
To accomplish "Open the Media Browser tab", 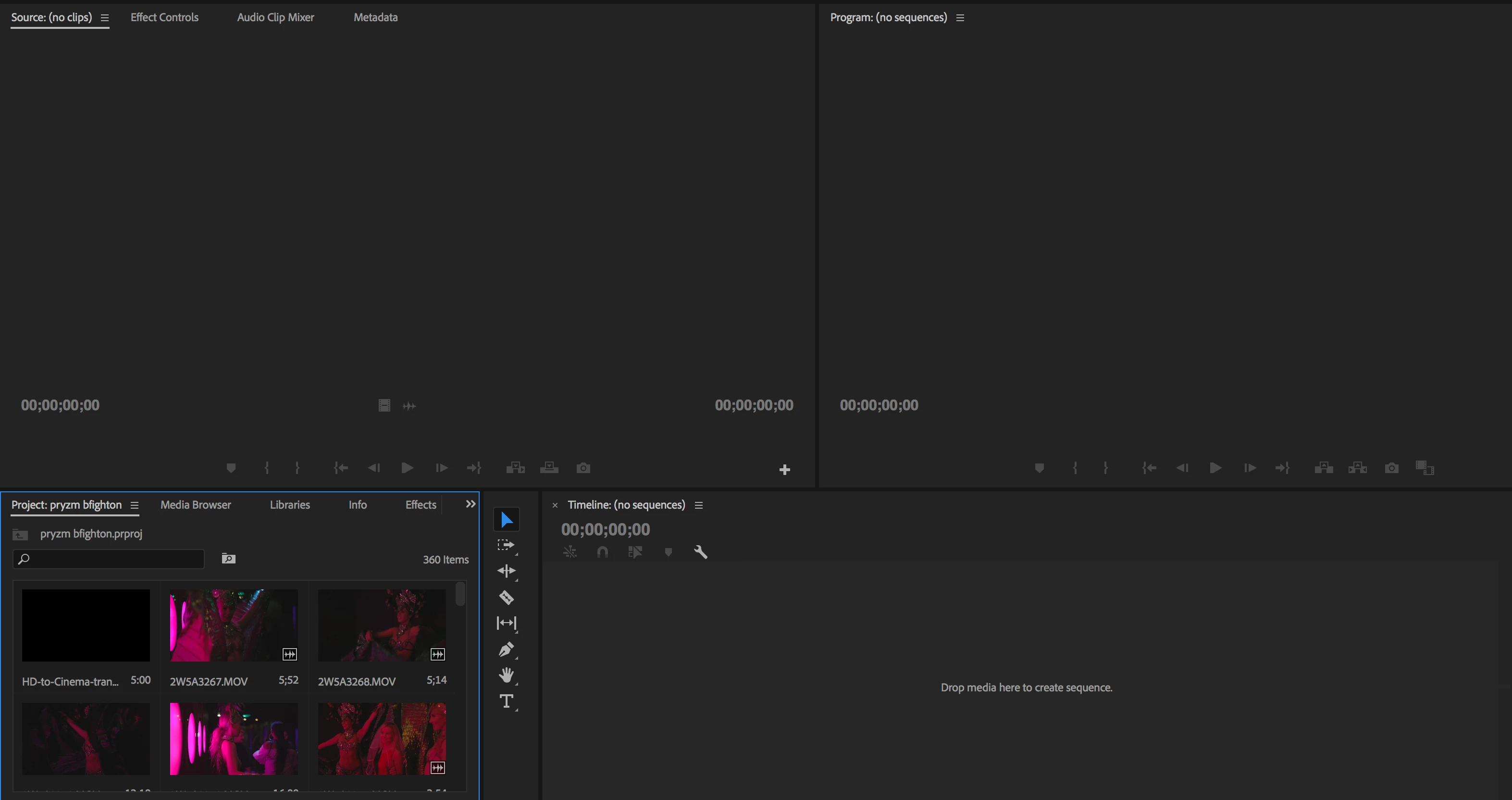I will coord(196,505).
